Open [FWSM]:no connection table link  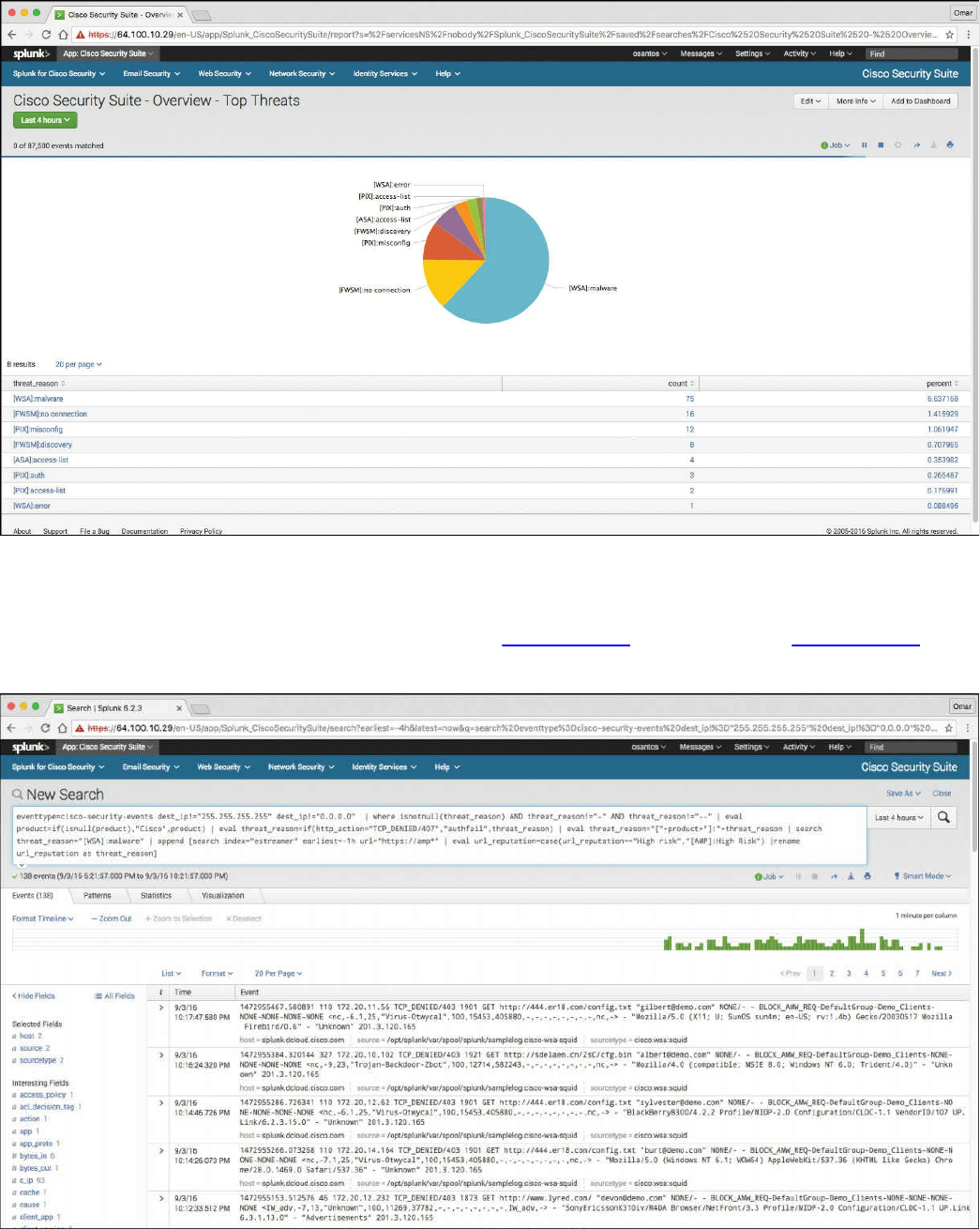pyautogui.click(x=50, y=414)
